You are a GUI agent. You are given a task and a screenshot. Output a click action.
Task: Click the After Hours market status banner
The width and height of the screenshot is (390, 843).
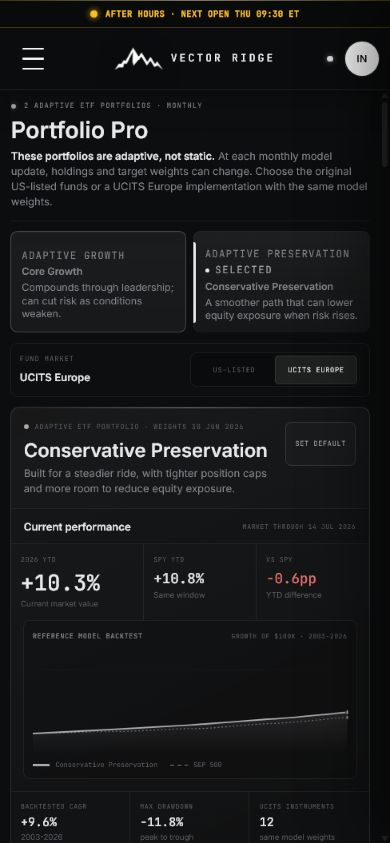(195, 14)
